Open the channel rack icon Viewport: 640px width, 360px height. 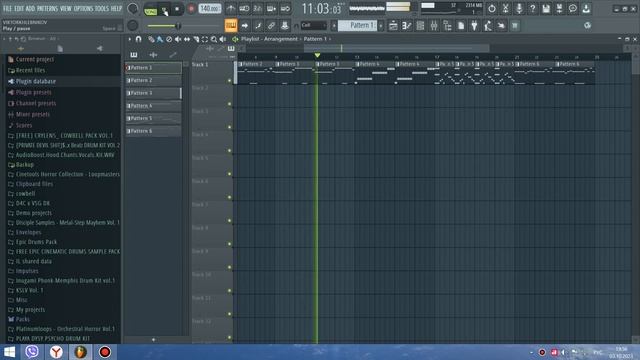420,26
